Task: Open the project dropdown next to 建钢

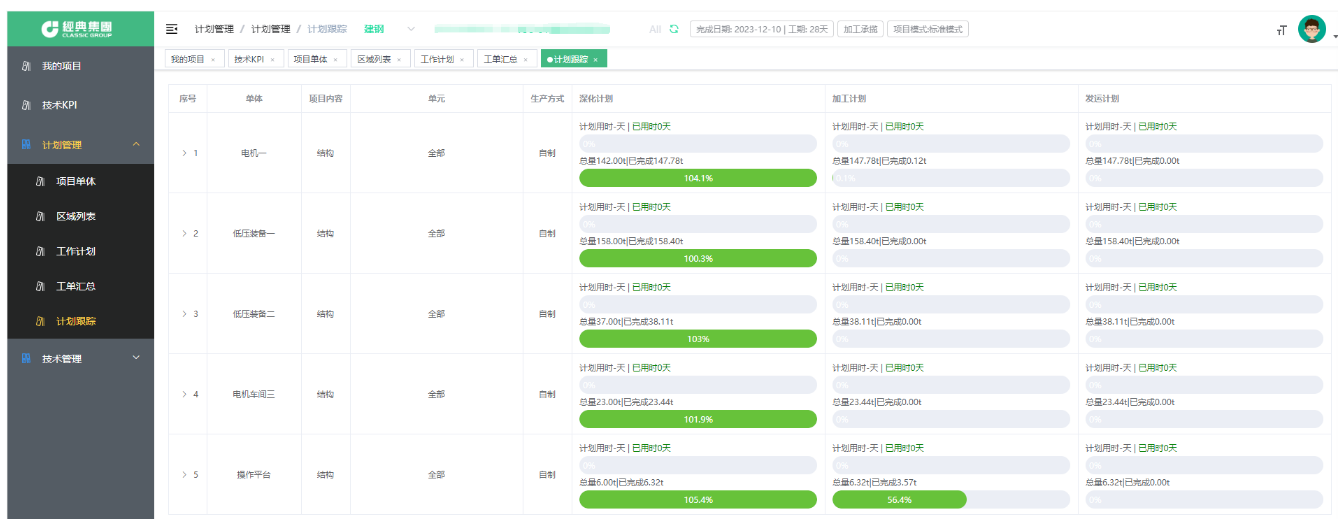Action: [x=411, y=29]
